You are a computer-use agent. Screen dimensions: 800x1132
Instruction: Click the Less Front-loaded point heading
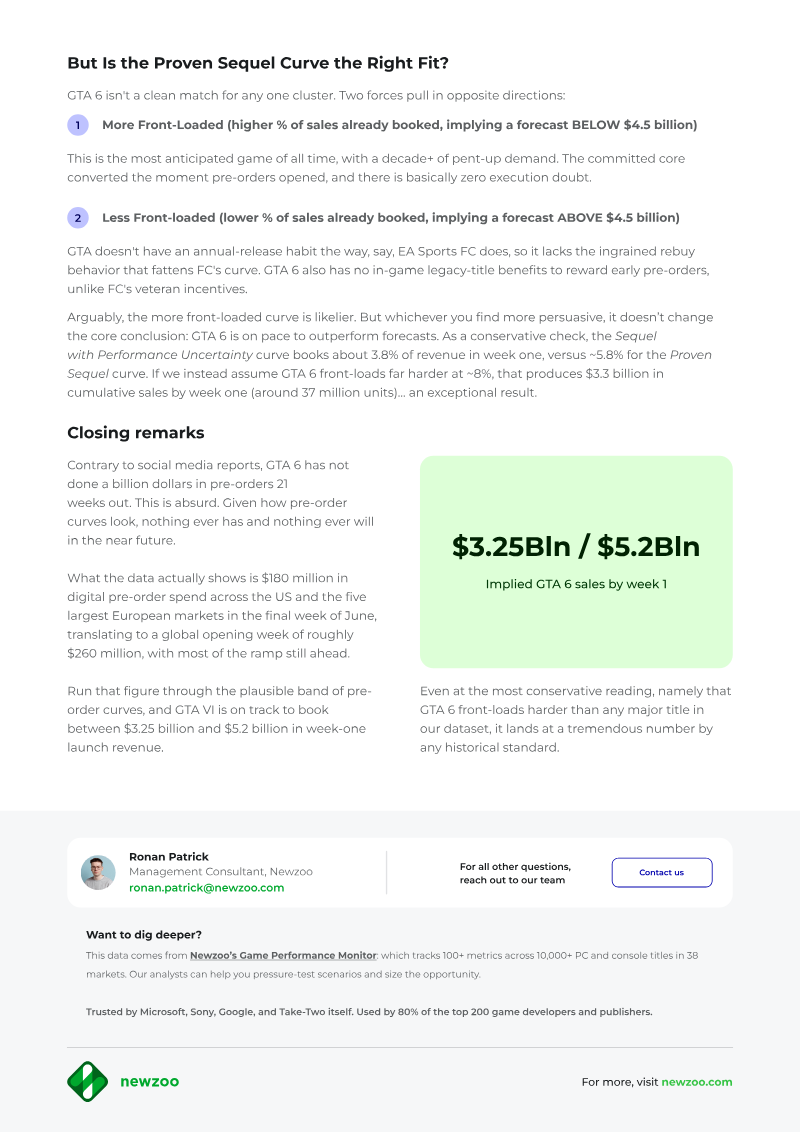[391, 218]
